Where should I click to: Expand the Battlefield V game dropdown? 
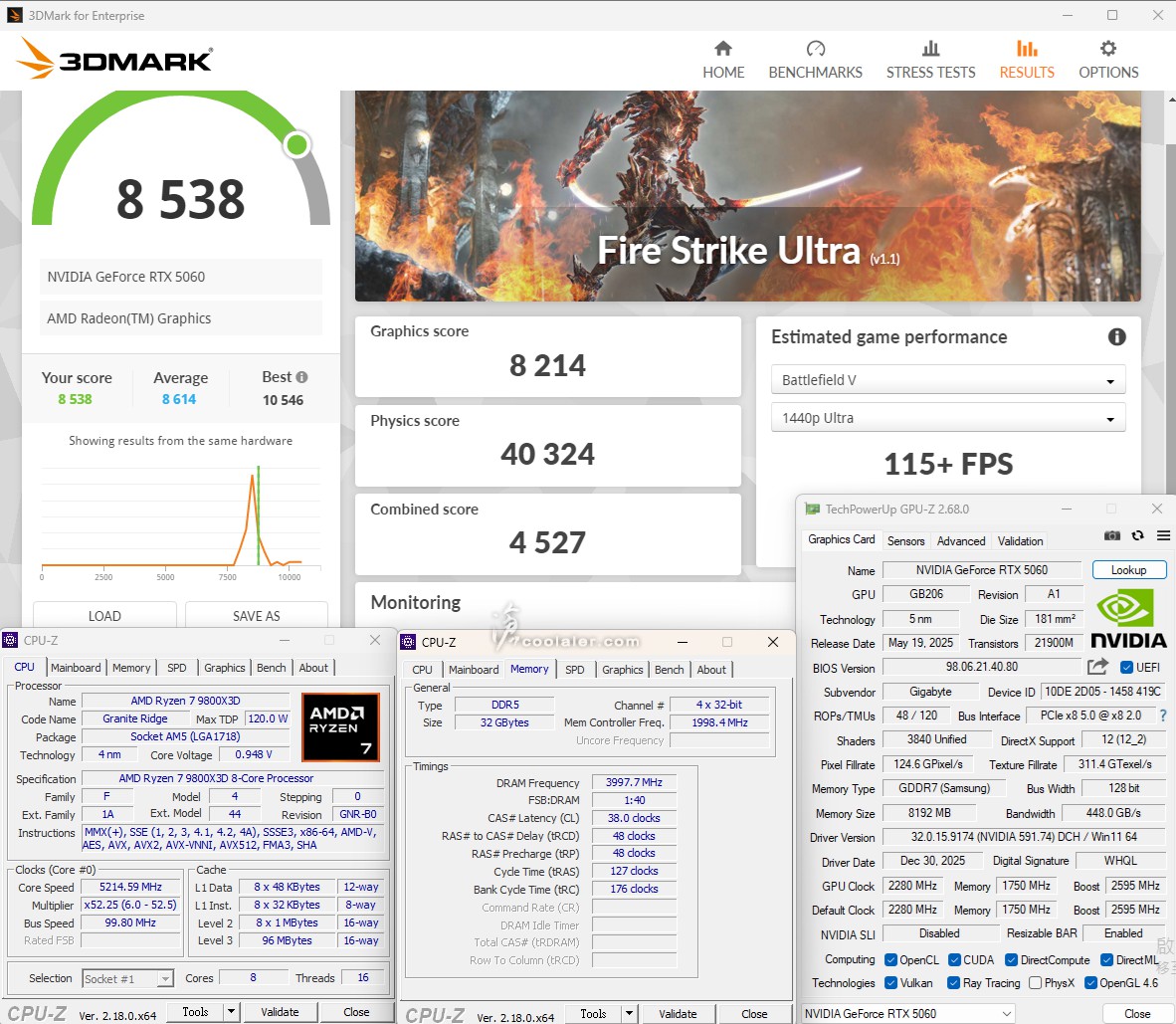tap(947, 380)
